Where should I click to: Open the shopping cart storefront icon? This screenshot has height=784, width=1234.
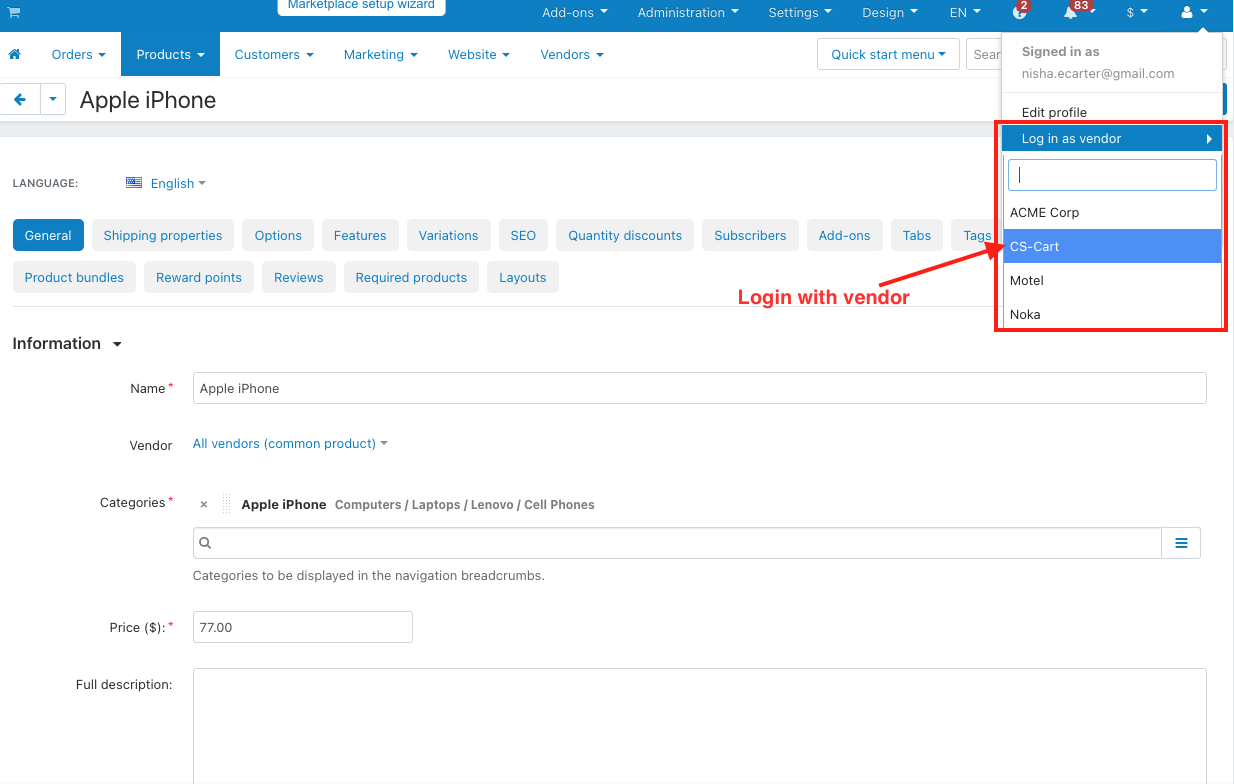(14, 12)
